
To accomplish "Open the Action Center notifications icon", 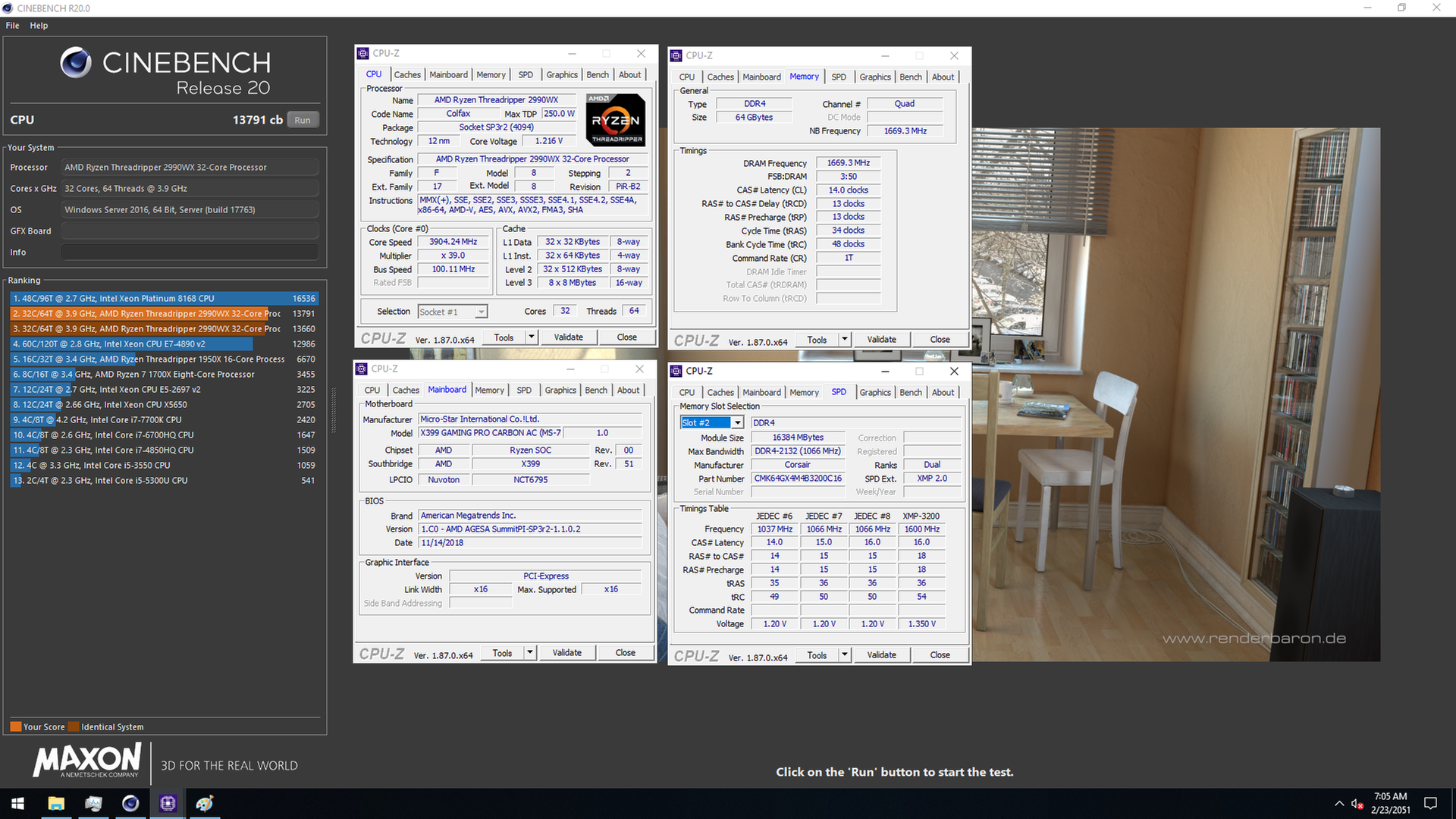I will 1431,804.
